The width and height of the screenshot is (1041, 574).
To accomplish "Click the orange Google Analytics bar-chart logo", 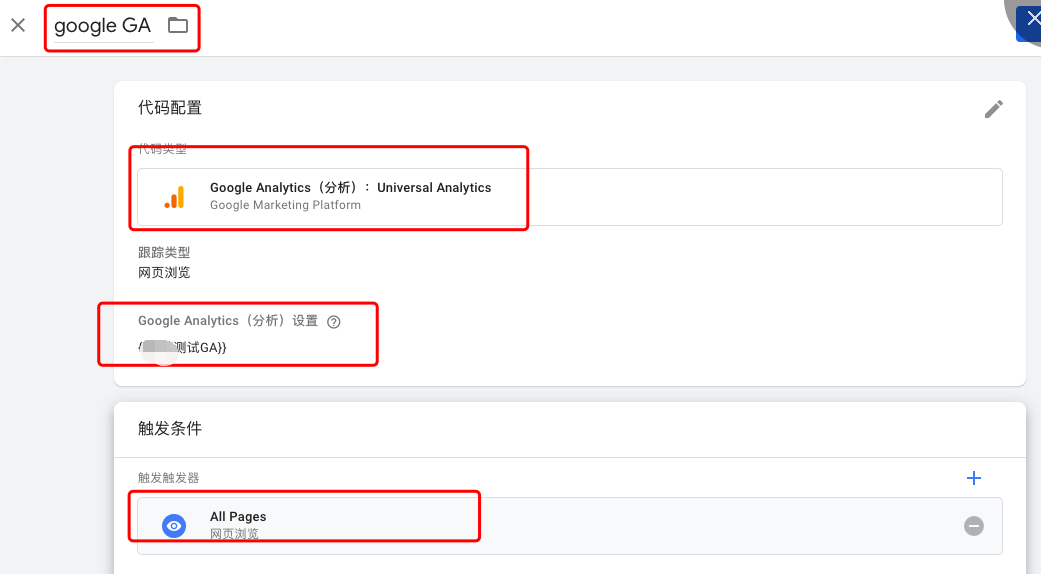I will coord(175,197).
